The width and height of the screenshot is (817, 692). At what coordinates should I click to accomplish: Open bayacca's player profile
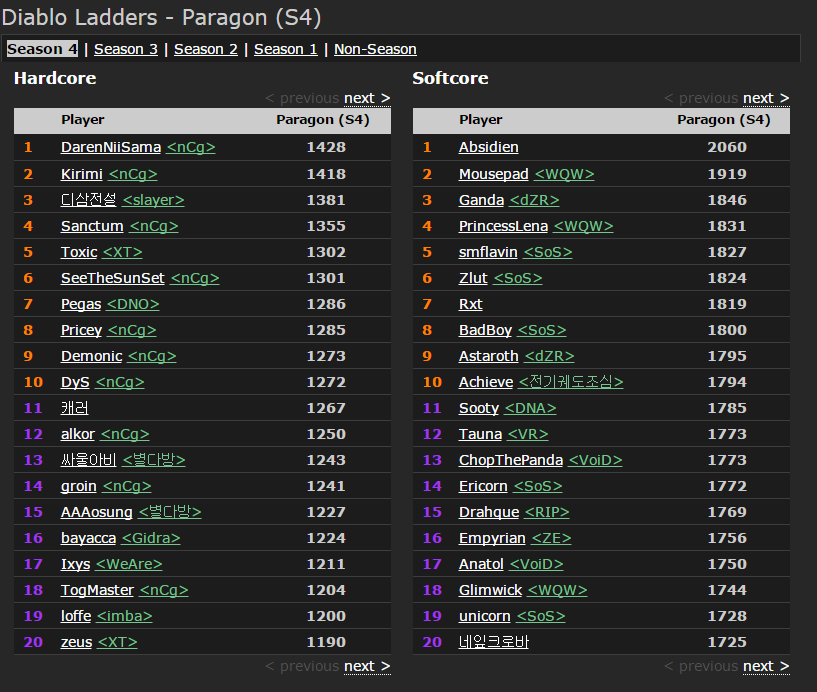tap(89, 538)
